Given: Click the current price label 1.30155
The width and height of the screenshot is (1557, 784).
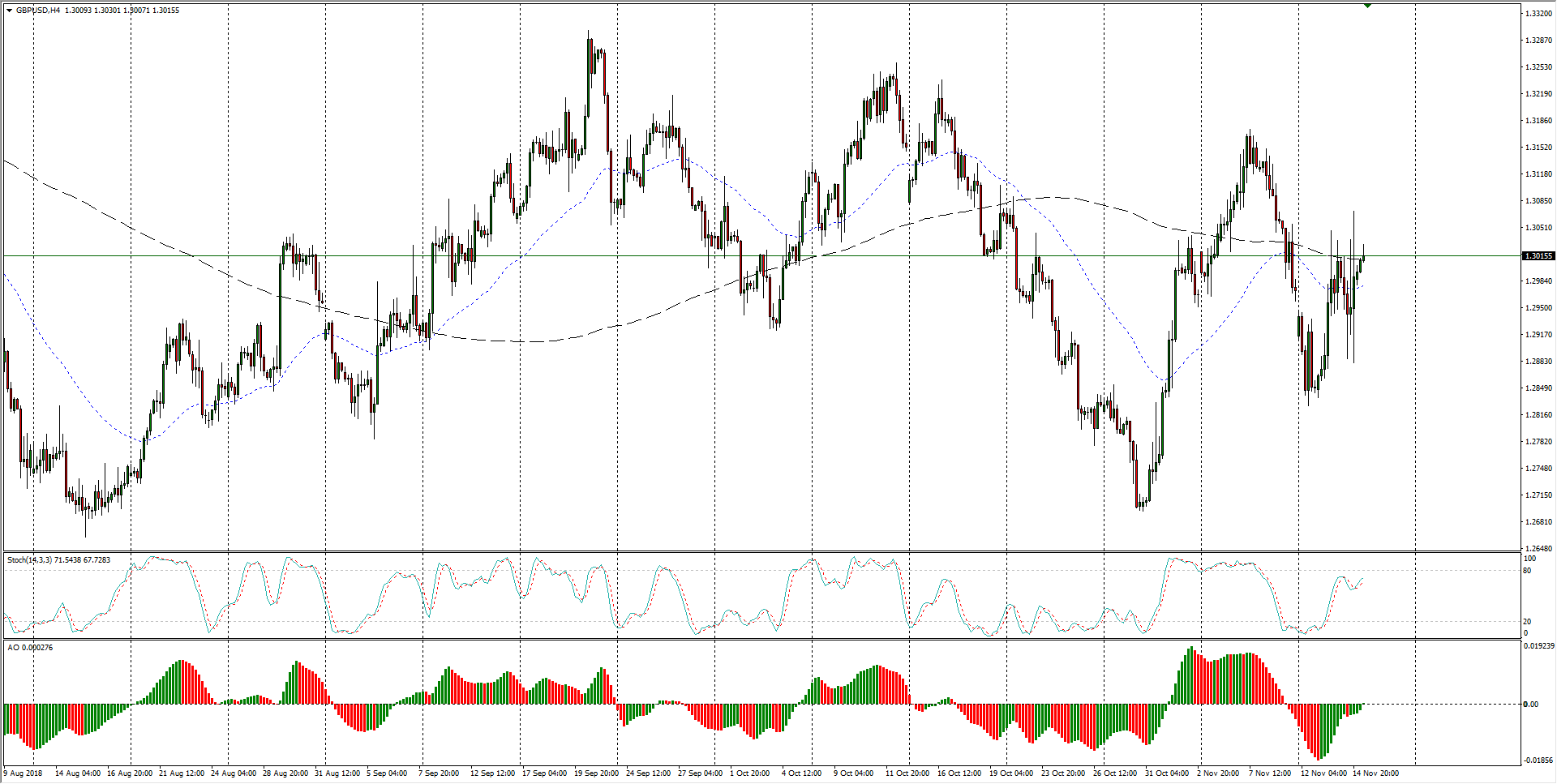Looking at the screenshot, I should 1538,256.
